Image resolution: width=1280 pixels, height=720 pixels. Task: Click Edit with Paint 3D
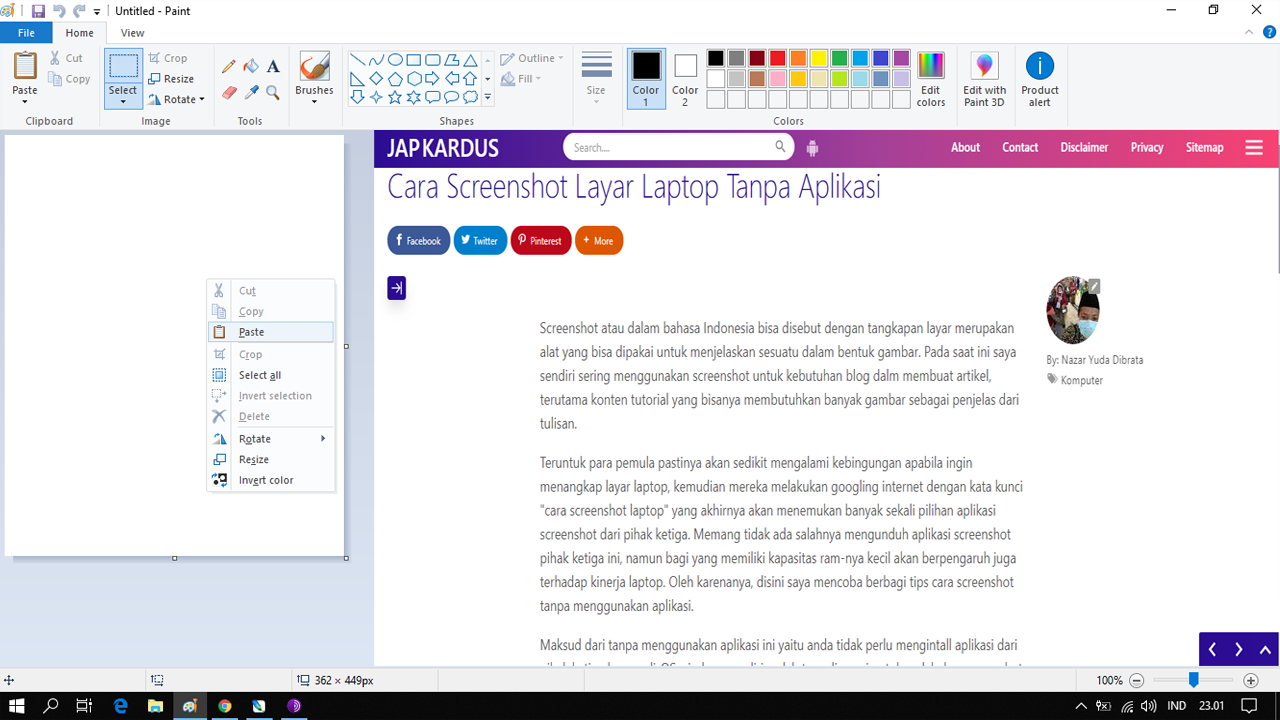pos(985,79)
